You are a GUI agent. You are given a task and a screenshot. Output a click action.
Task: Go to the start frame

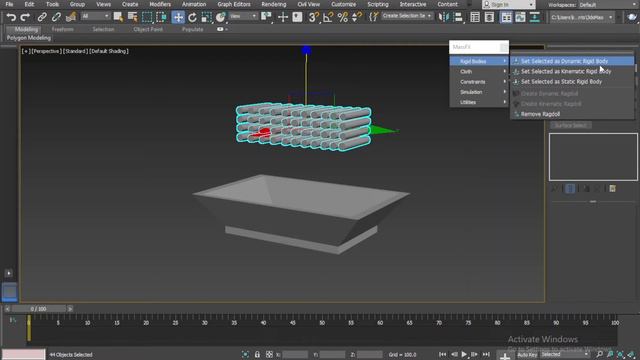443,354
